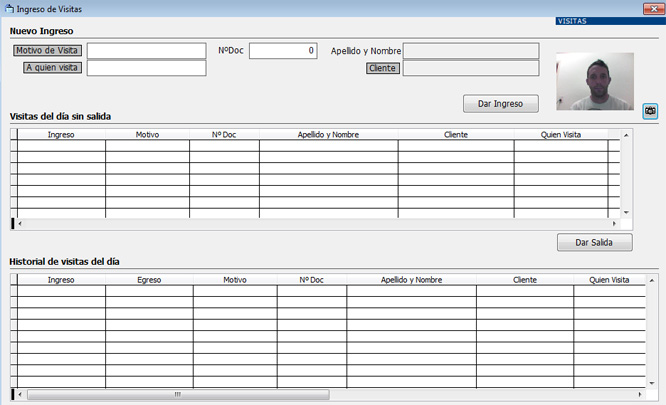Open the A quien visita lookup button
Image resolution: width=666 pixels, height=405 pixels.
click(x=52, y=68)
